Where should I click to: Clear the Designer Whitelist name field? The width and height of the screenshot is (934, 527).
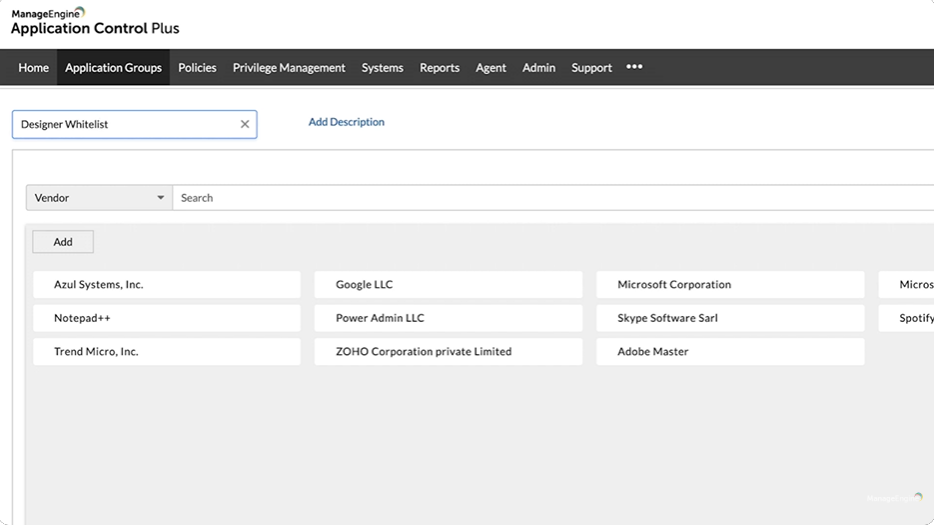(x=245, y=124)
